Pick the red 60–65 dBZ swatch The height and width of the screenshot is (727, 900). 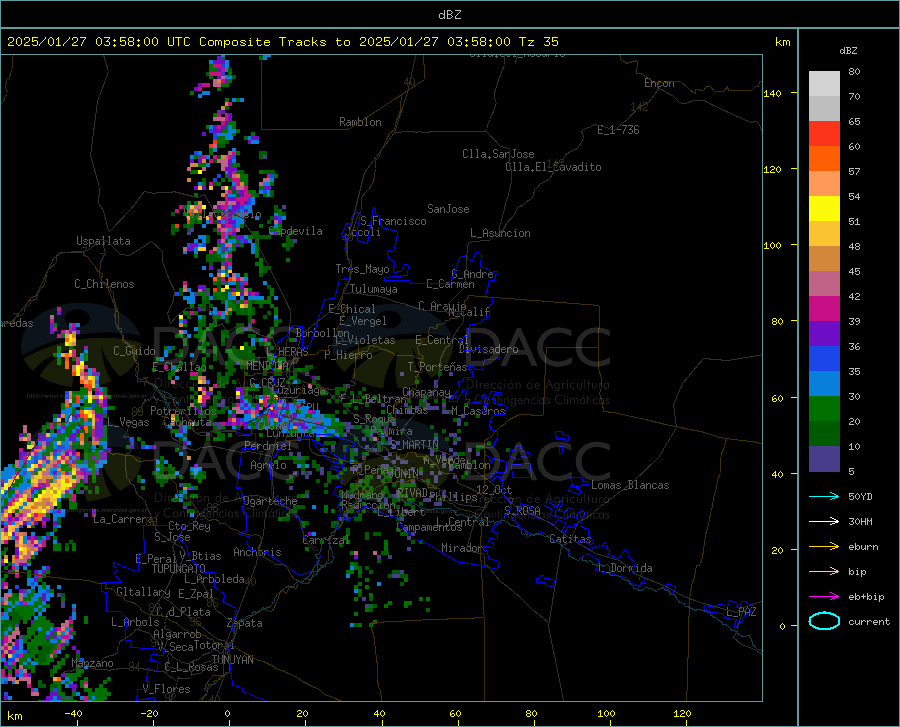coord(824,134)
